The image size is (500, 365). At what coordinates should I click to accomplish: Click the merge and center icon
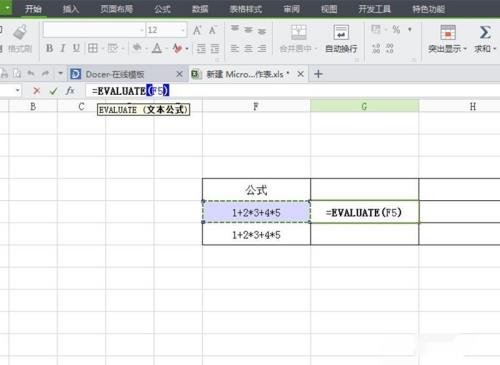[x=299, y=32]
